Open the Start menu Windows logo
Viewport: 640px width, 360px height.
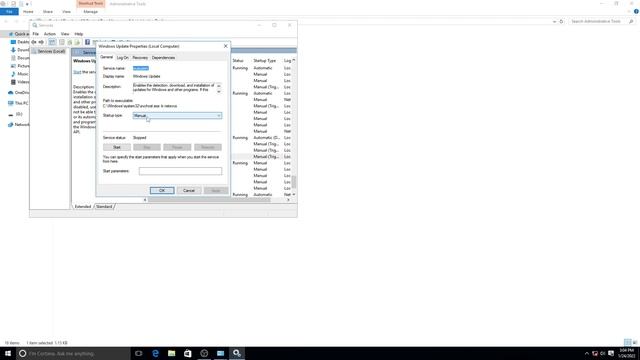coord(8,353)
